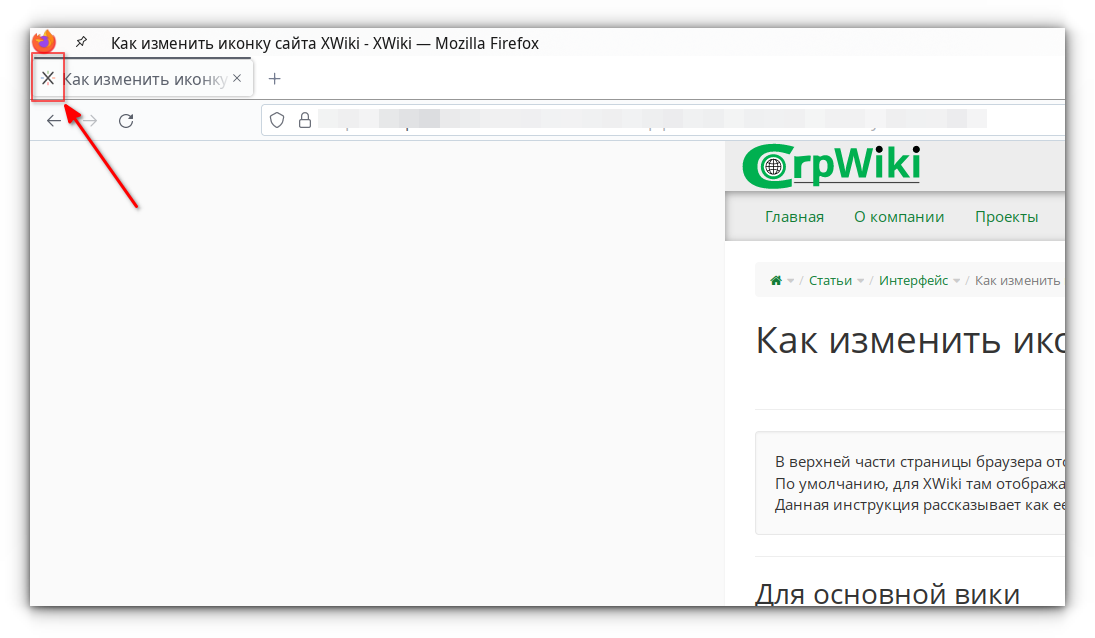Go forward with the forward arrow

[x=89, y=121]
